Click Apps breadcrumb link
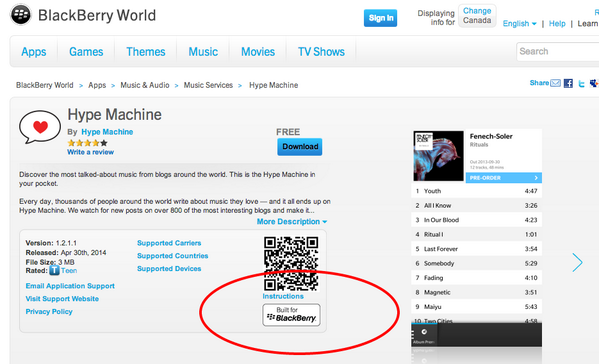The height and width of the screenshot is (364, 599). (x=97, y=85)
